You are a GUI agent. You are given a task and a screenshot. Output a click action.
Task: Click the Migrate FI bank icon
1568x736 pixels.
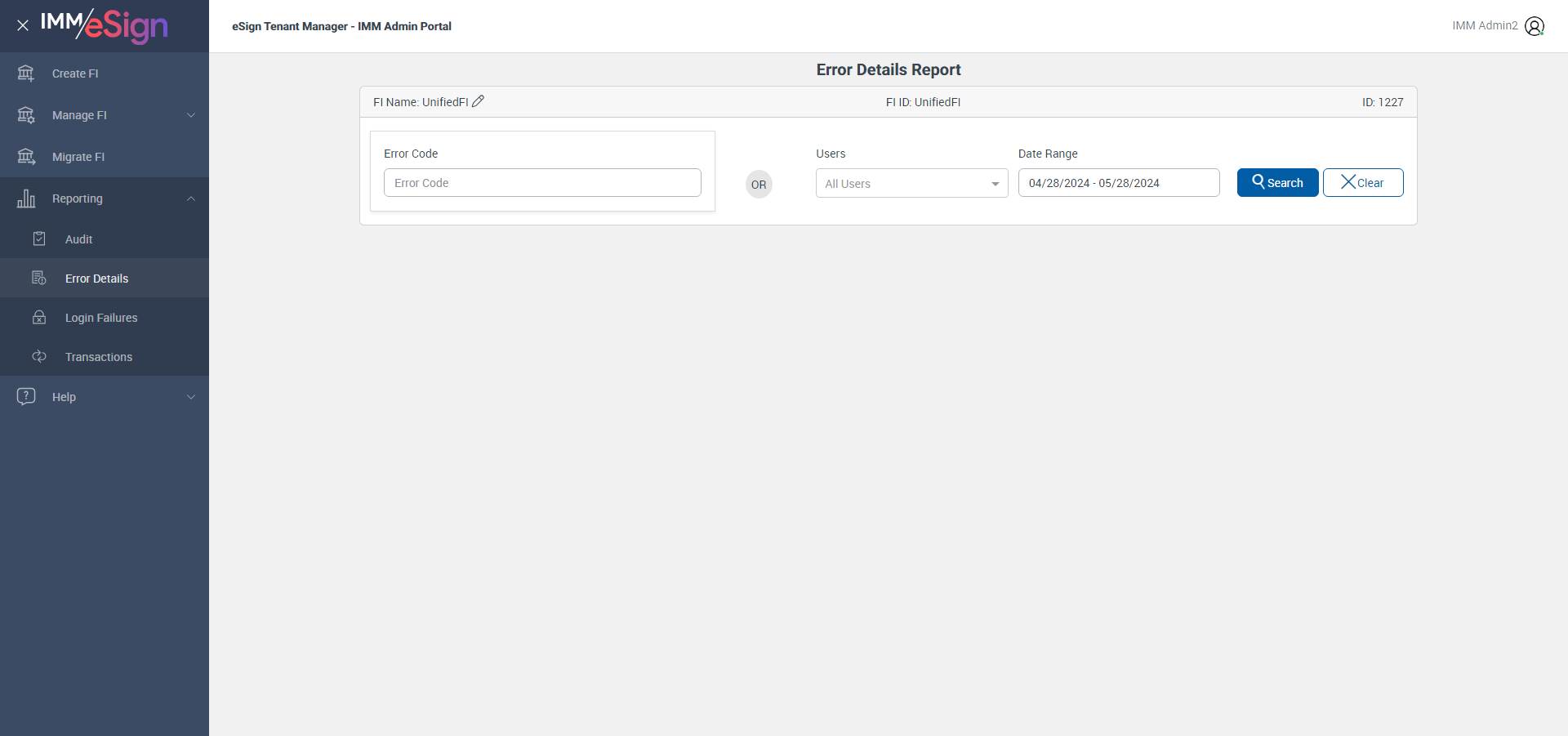coord(26,157)
